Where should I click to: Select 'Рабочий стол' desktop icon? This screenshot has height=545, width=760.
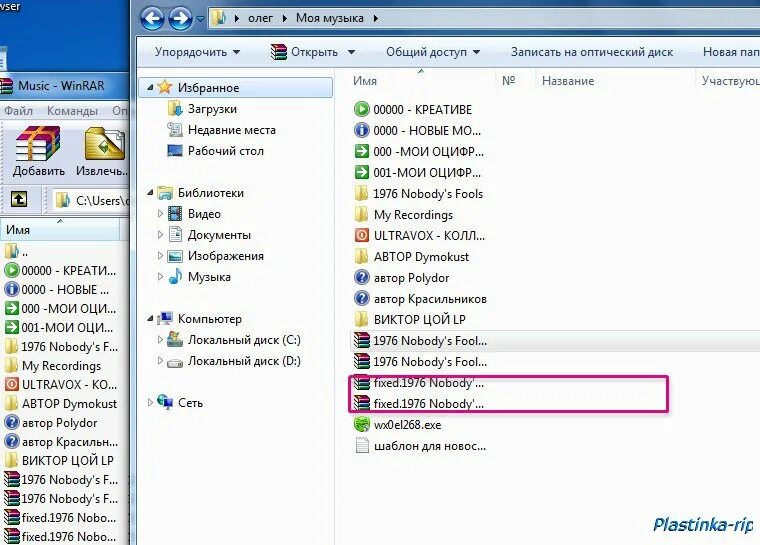click(175, 151)
